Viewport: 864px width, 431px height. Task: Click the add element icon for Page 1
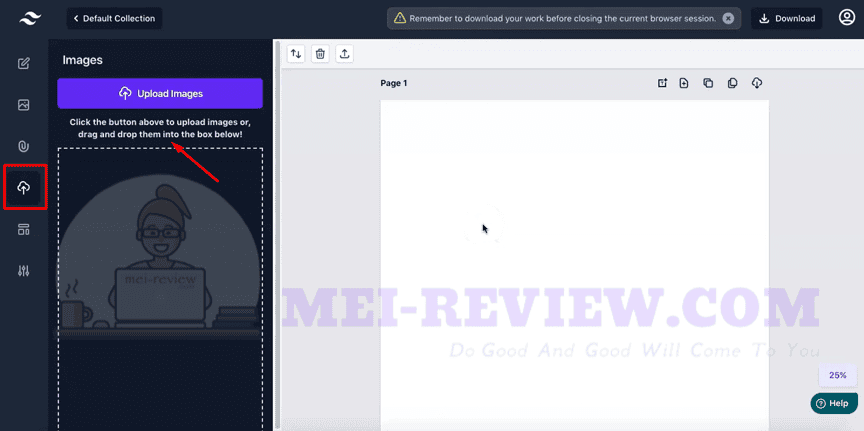[x=662, y=83]
